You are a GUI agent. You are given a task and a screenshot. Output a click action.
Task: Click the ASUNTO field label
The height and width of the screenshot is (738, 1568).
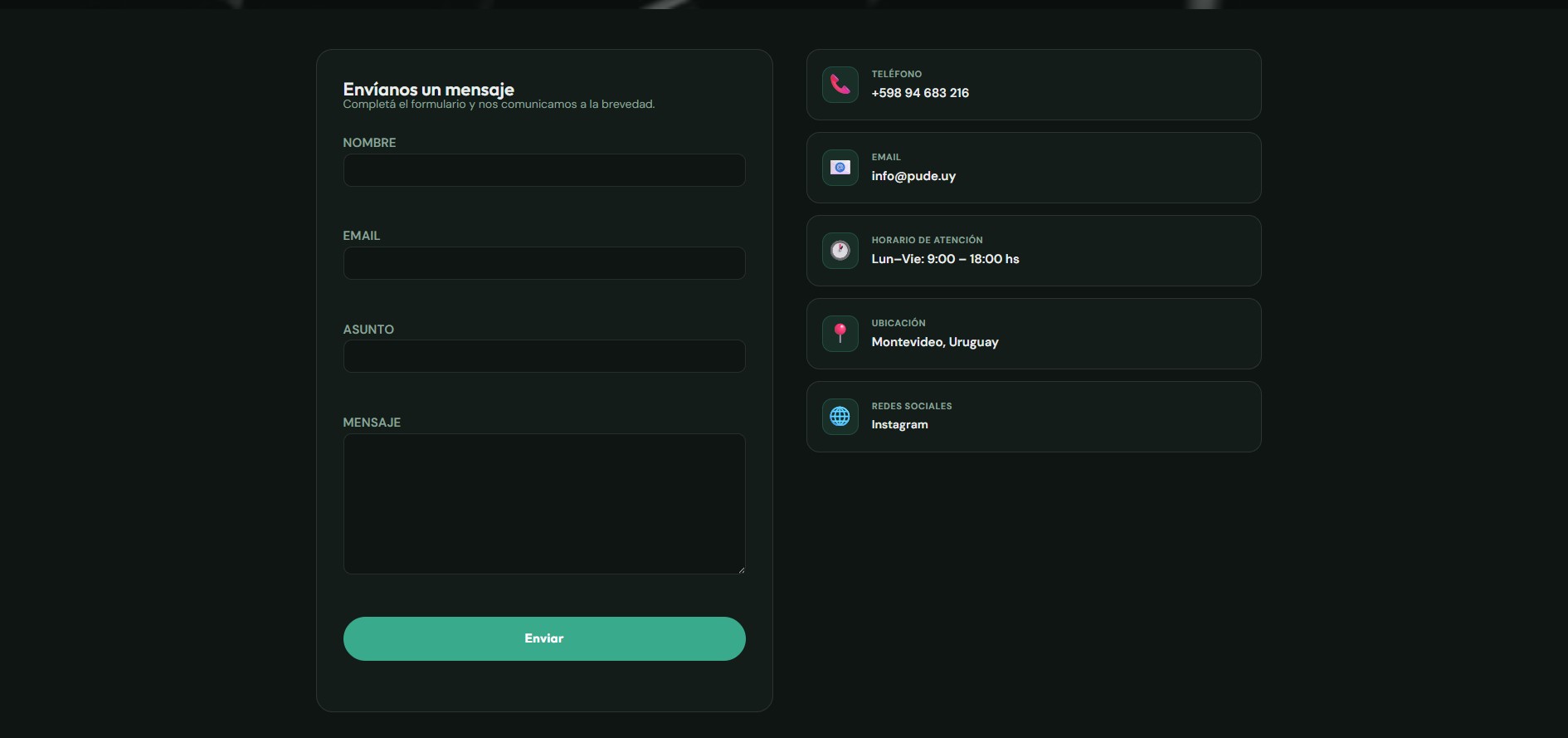pyautogui.click(x=368, y=330)
